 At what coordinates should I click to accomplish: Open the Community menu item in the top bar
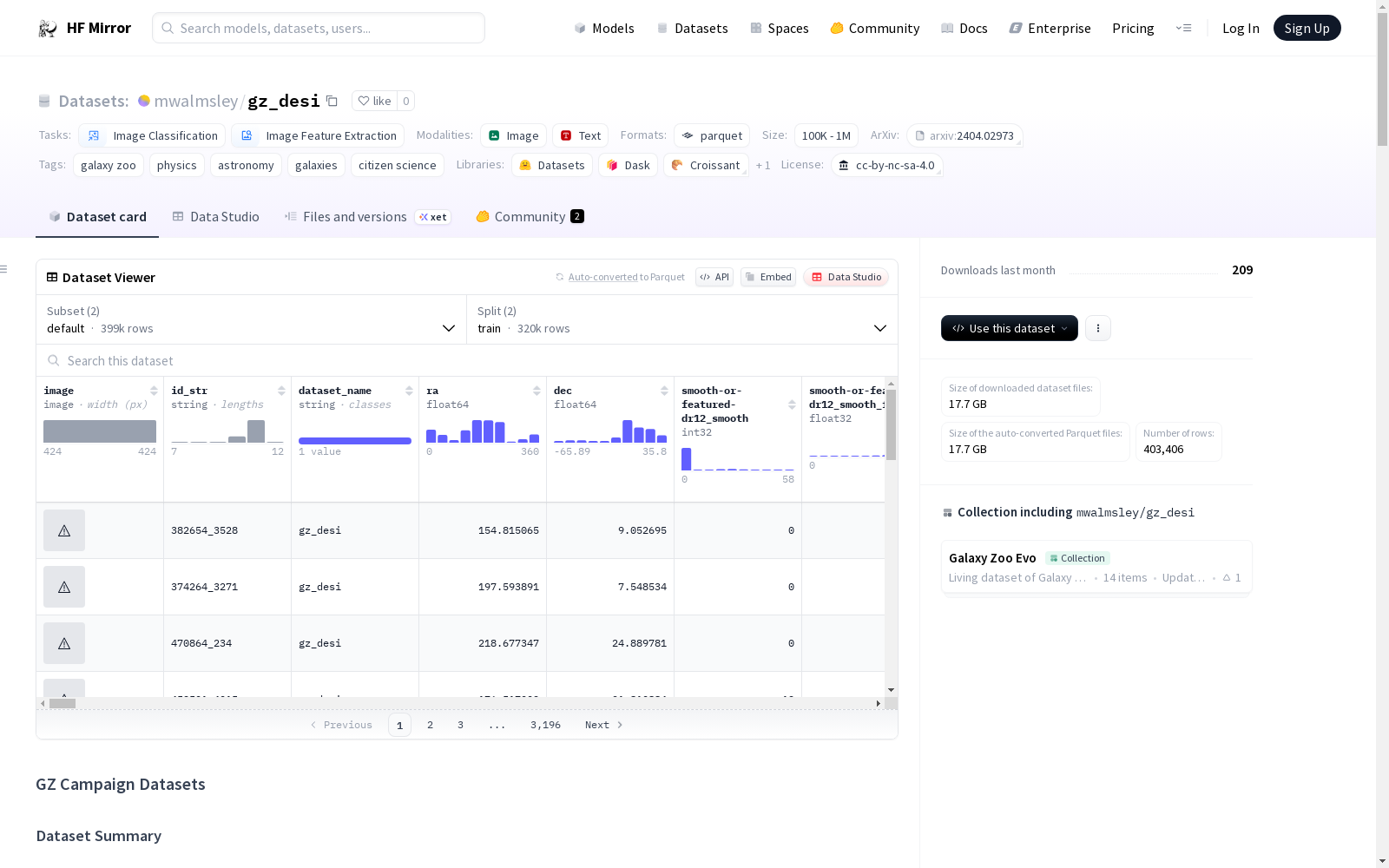click(874, 28)
